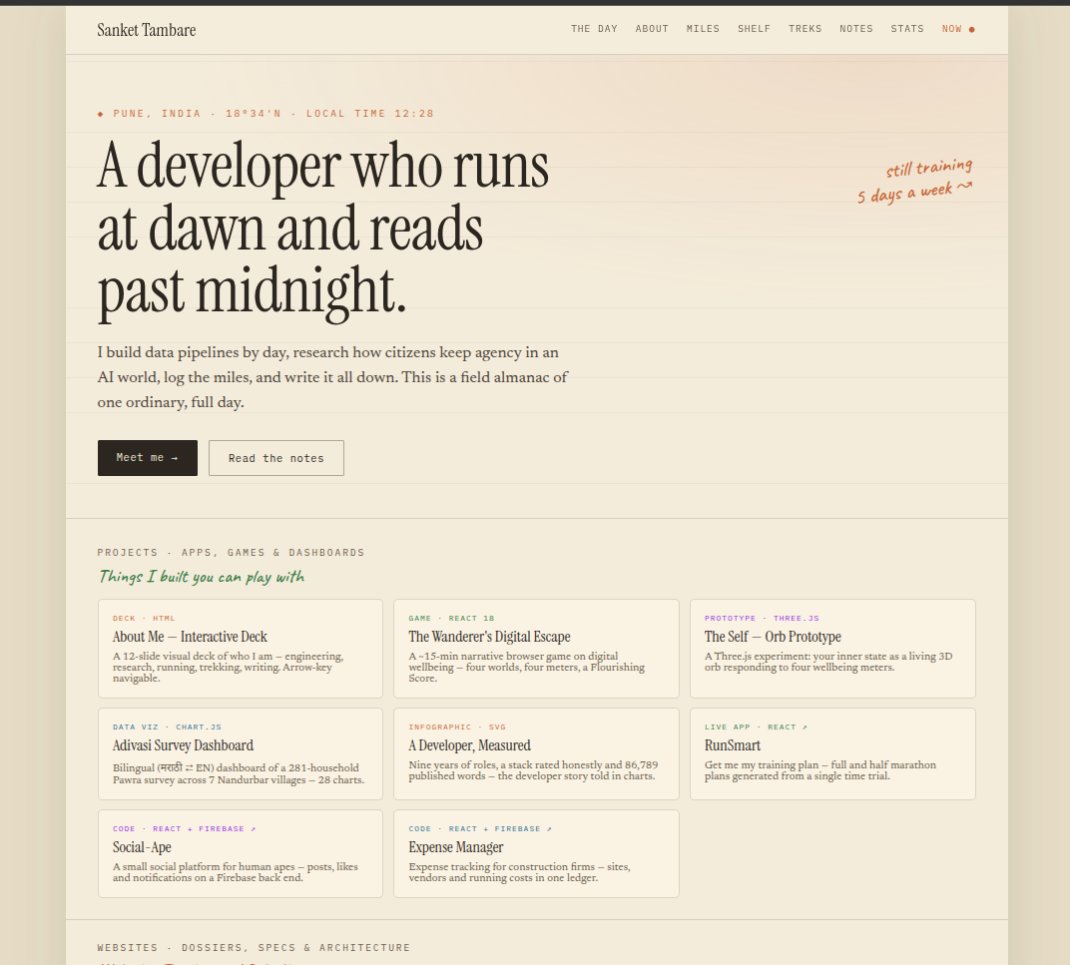1070x965 pixels.
Task: Open The Self — Orb Prototype card
Action: coord(833,648)
